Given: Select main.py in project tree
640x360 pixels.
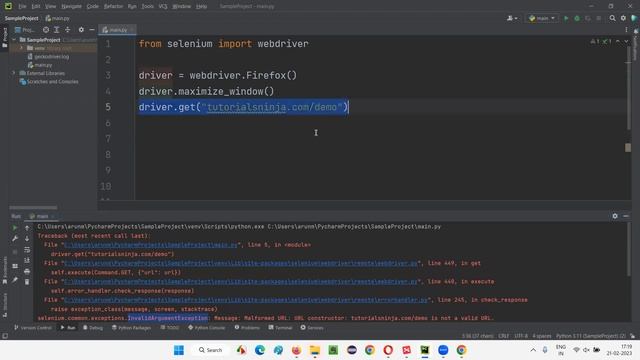Looking at the screenshot, I should tap(40, 65).
